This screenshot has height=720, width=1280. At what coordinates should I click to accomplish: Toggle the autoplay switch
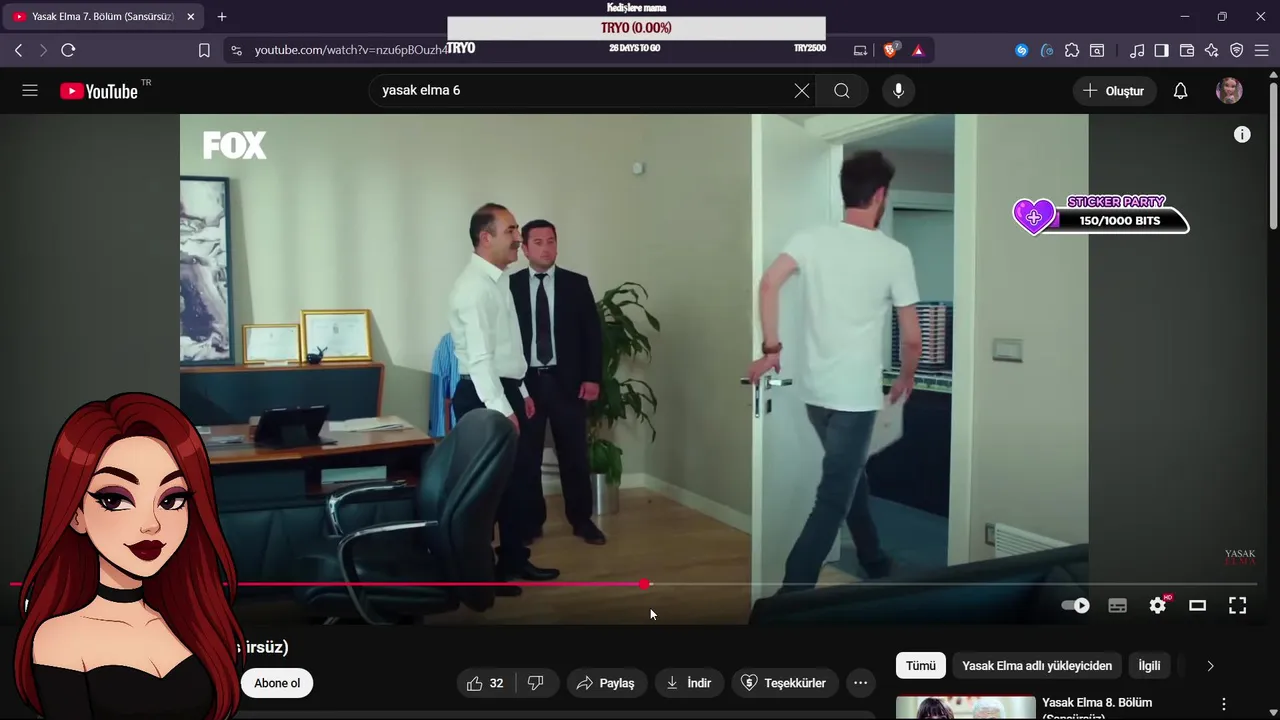[1075, 605]
